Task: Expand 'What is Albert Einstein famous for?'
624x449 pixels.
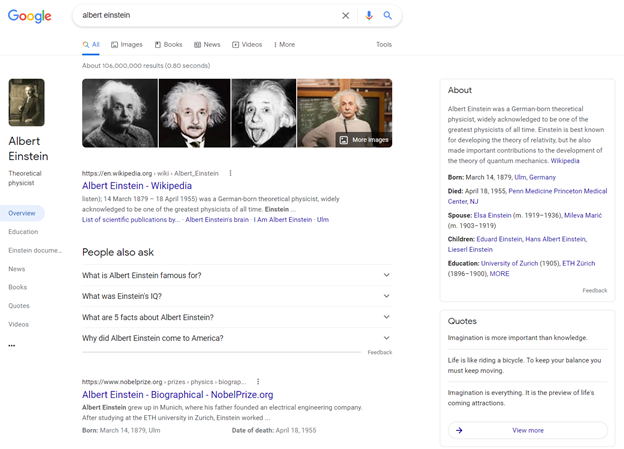Action: [237, 275]
